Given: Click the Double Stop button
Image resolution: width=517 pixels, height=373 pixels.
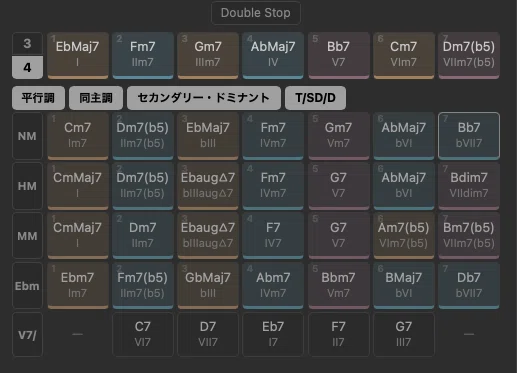Looking at the screenshot, I should point(256,13).
